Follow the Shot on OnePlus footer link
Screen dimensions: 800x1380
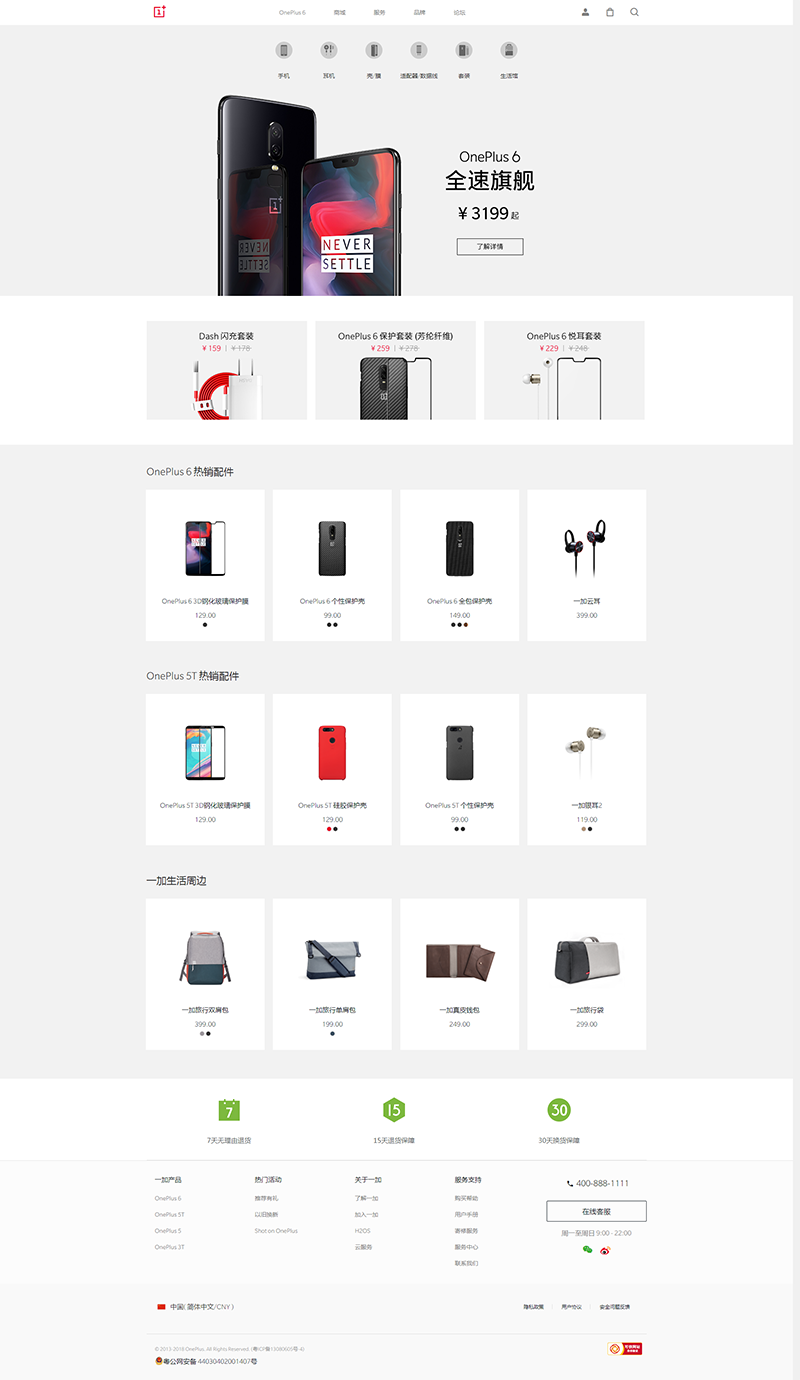click(x=276, y=1231)
